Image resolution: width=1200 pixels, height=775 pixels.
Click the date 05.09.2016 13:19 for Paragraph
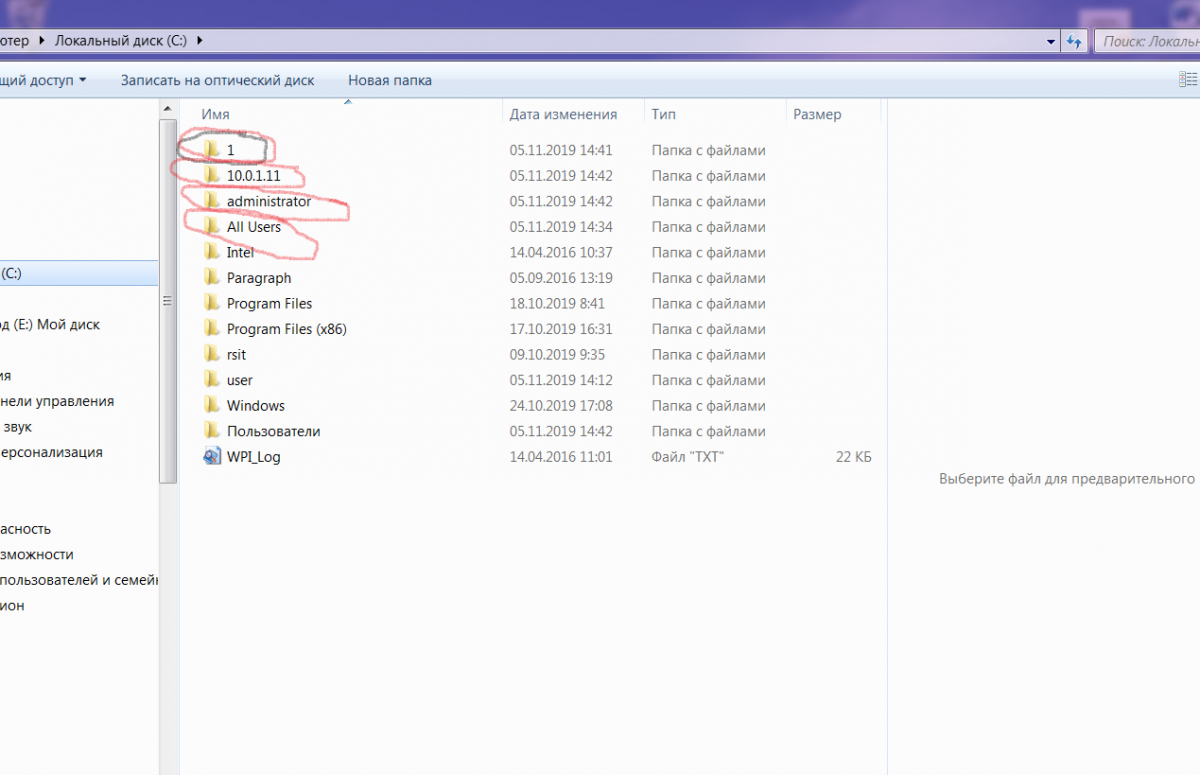[x=561, y=278]
